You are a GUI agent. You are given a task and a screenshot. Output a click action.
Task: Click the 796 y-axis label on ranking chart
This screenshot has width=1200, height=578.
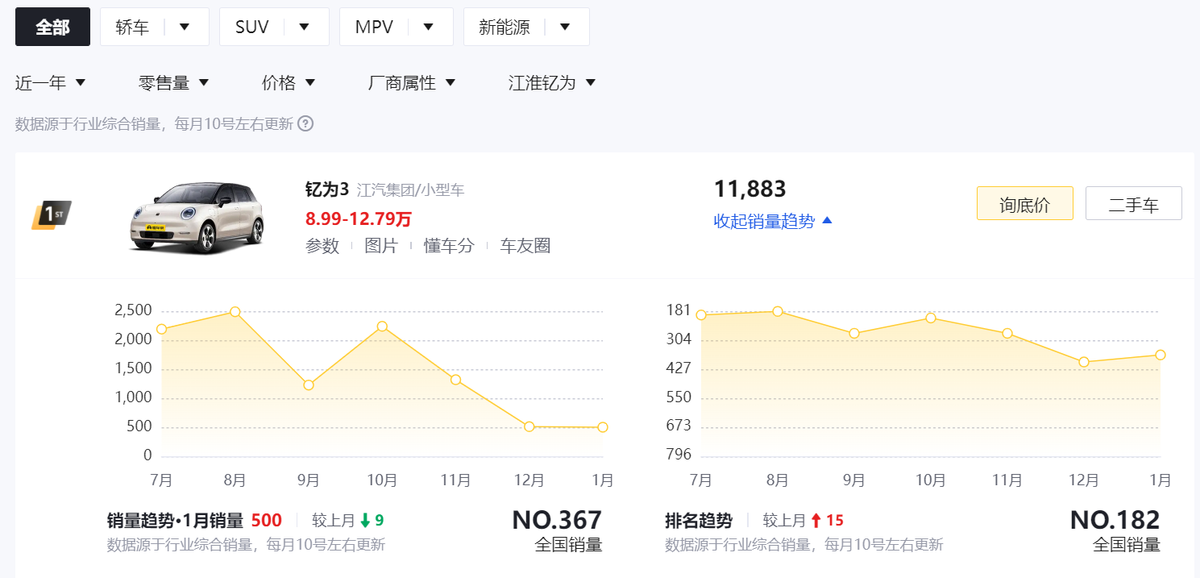(x=679, y=455)
